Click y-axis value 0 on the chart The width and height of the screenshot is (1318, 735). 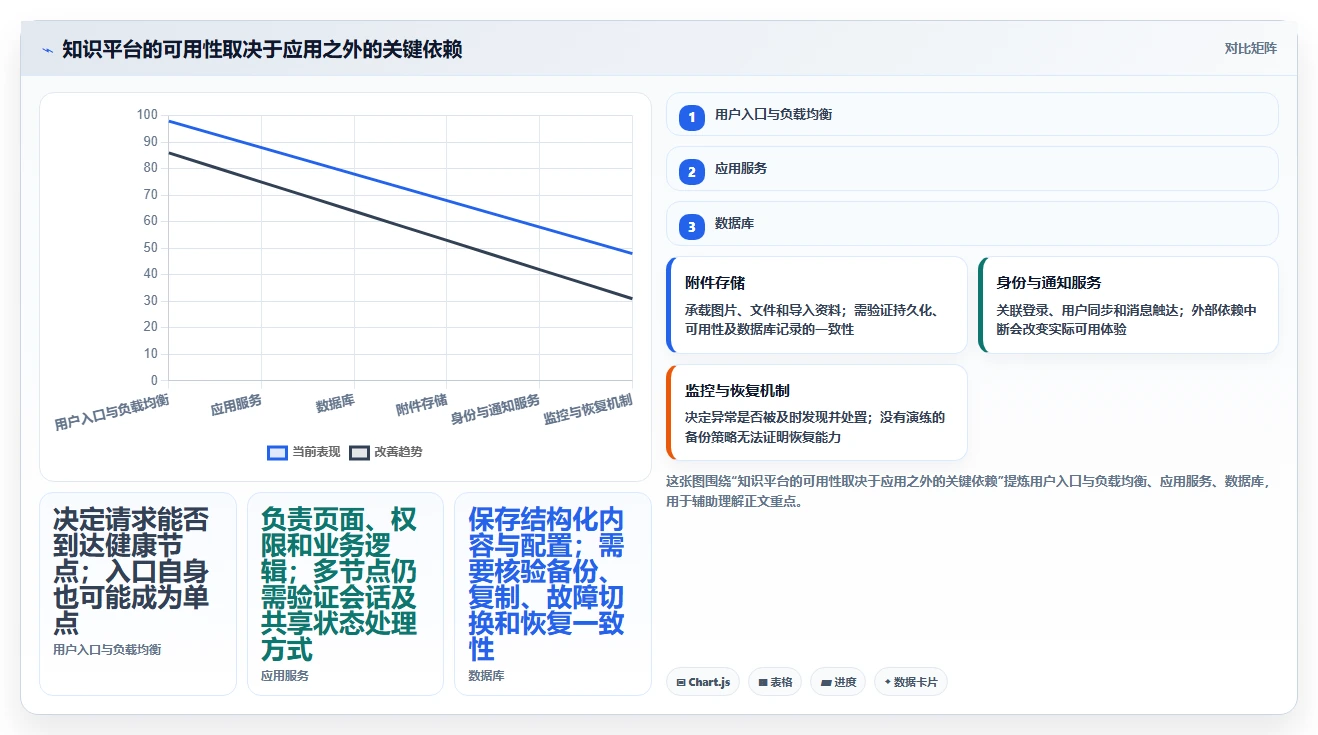click(x=154, y=380)
